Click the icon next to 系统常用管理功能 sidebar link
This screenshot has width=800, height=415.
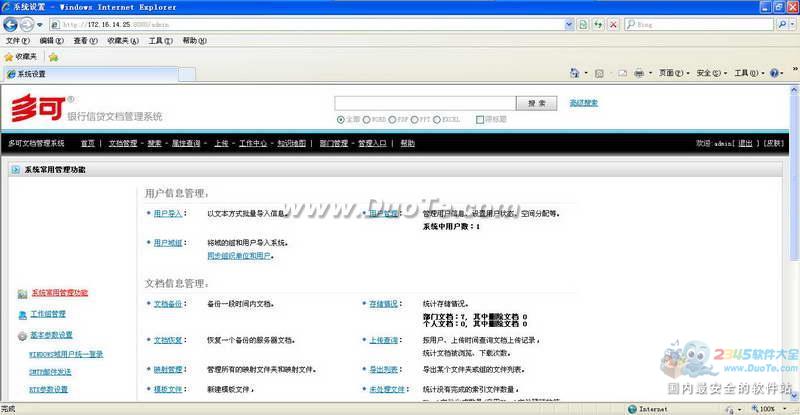pyautogui.click(x=22, y=294)
